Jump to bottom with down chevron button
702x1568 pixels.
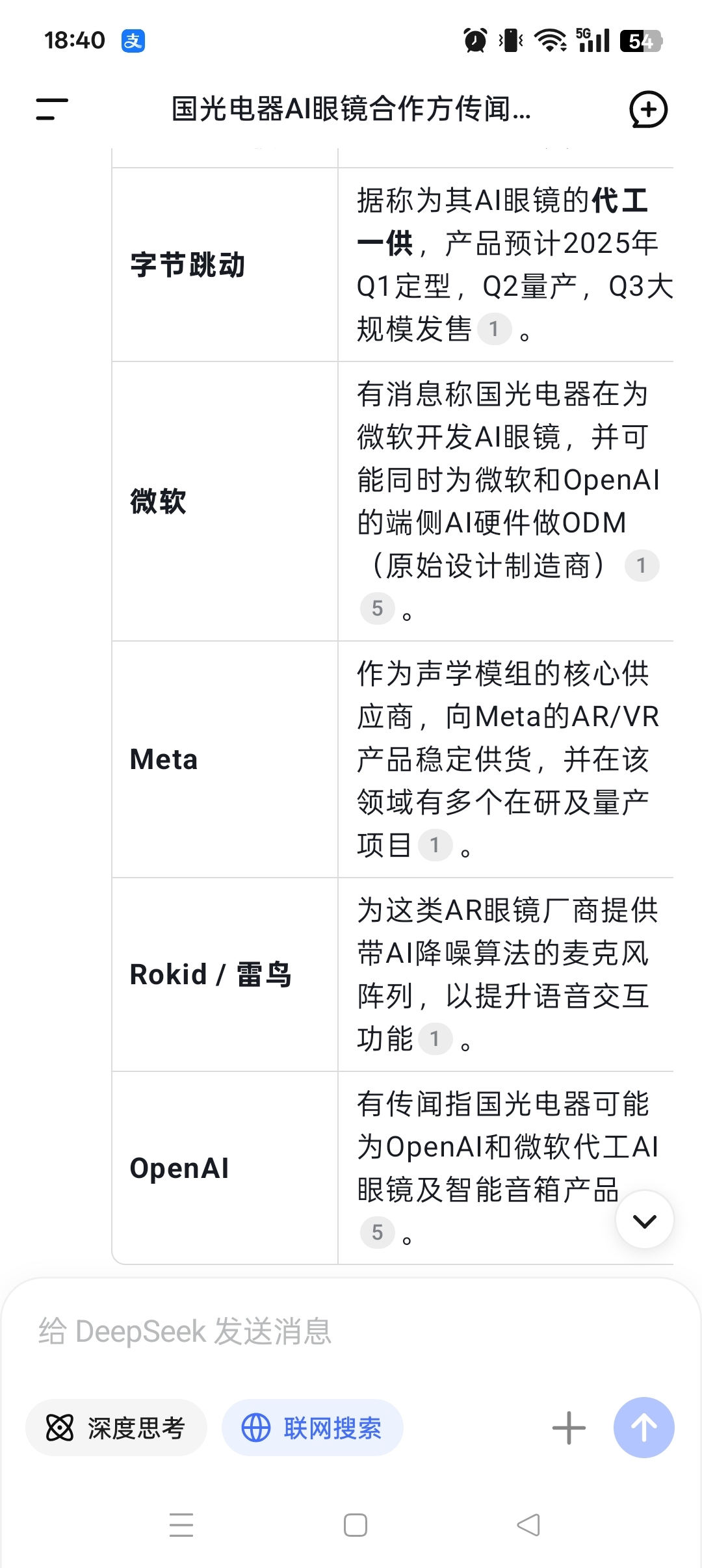tap(644, 1220)
